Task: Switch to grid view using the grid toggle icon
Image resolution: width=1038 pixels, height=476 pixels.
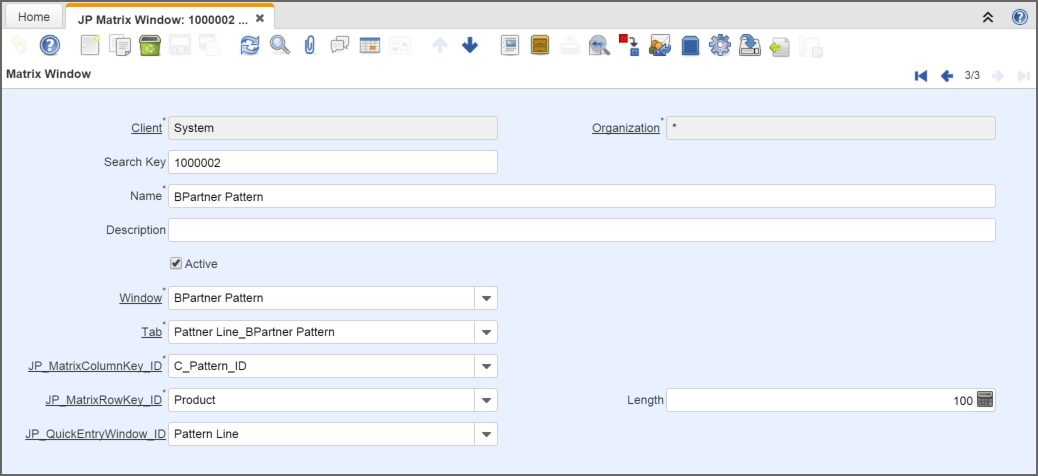Action: [370, 46]
